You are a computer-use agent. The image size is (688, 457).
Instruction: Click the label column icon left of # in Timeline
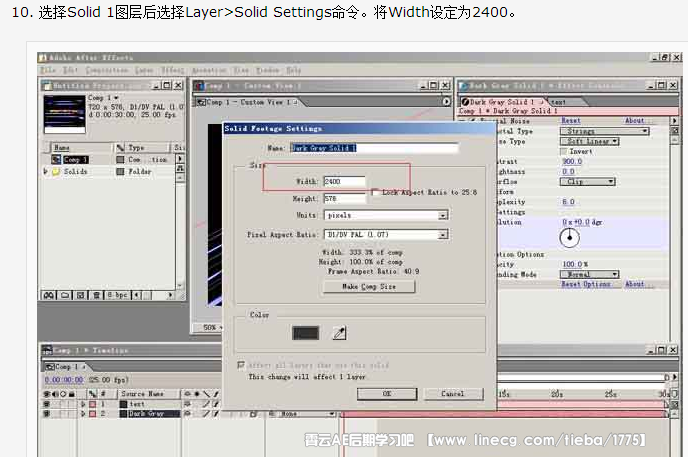[x=92, y=394]
